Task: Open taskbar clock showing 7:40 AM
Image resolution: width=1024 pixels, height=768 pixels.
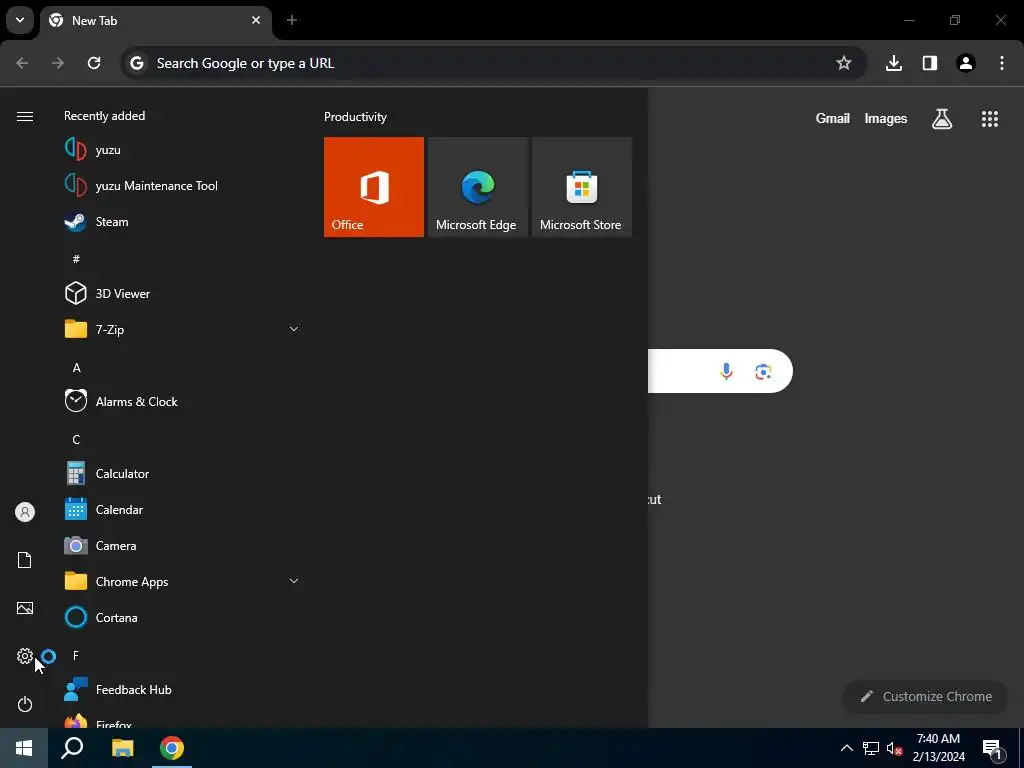Action: point(938,748)
